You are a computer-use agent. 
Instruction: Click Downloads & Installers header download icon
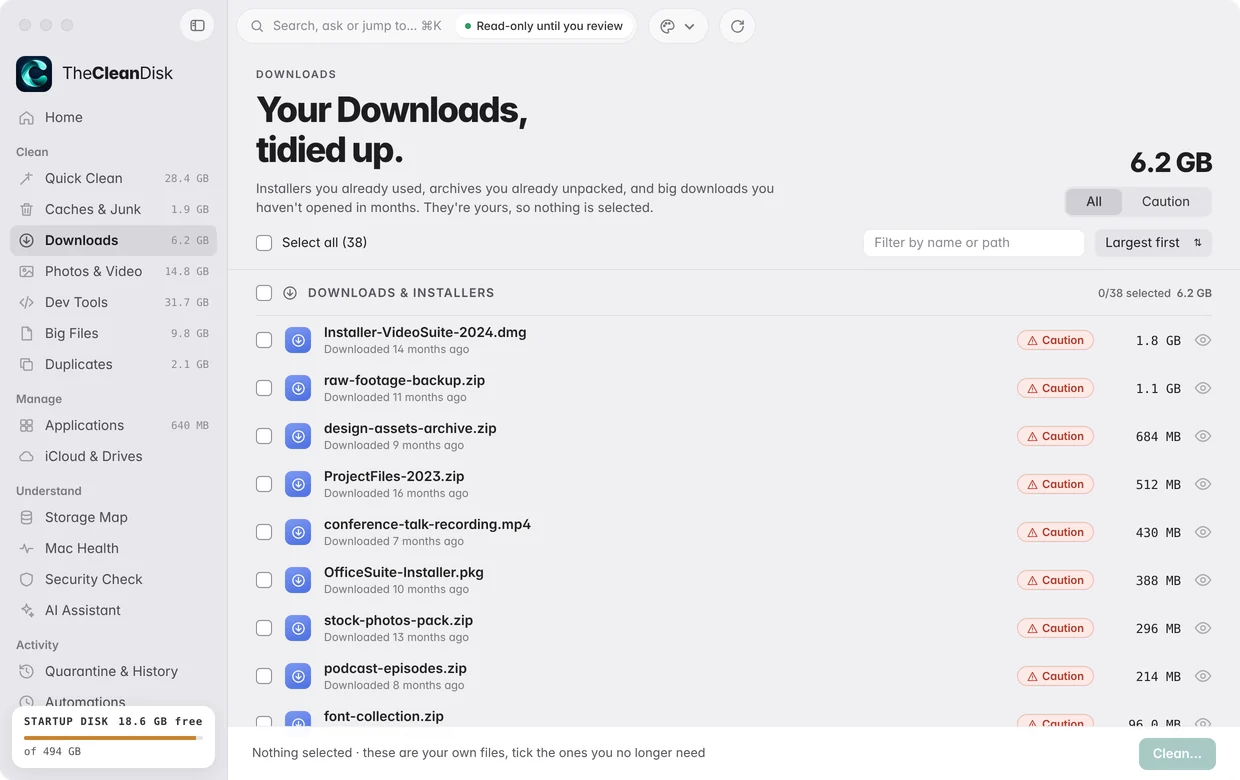290,293
